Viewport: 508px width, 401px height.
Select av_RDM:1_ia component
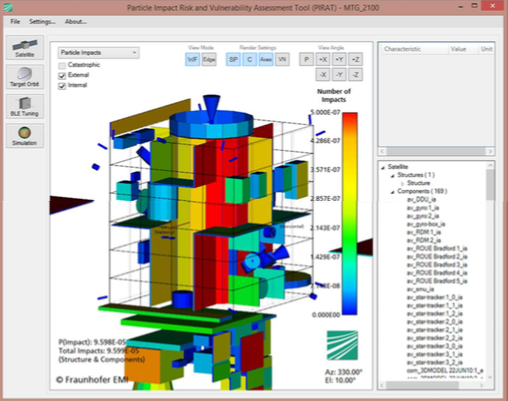pyautogui.click(x=424, y=232)
